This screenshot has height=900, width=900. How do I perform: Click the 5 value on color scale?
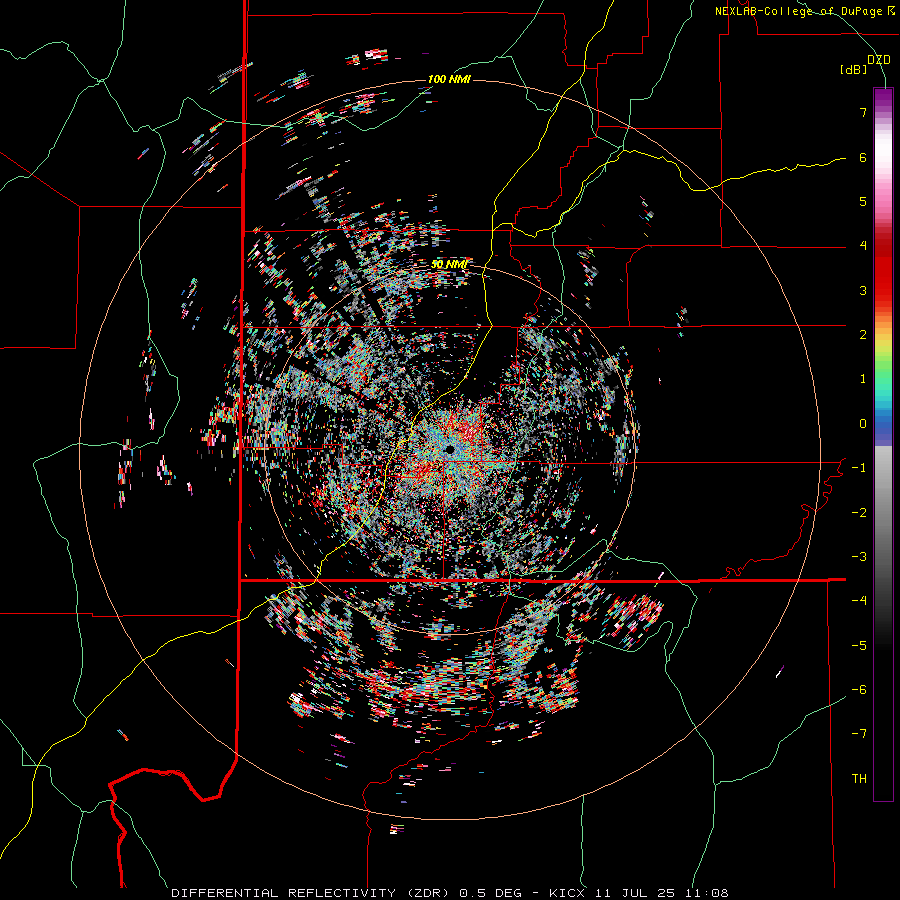[x=863, y=201]
